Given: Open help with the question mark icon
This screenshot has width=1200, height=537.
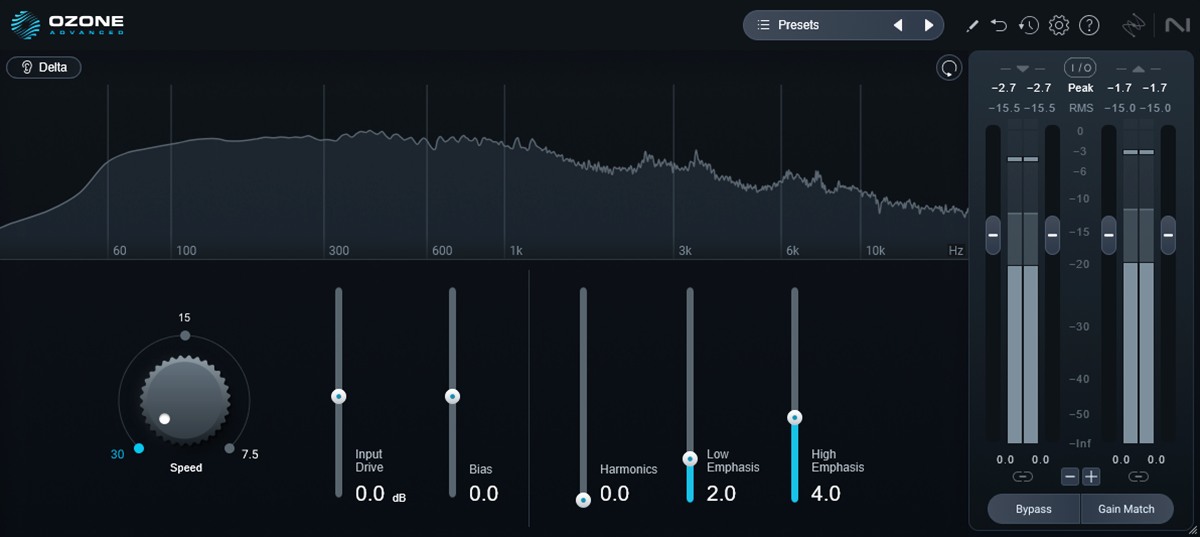Looking at the screenshot, I should [x=1089, y=25].
